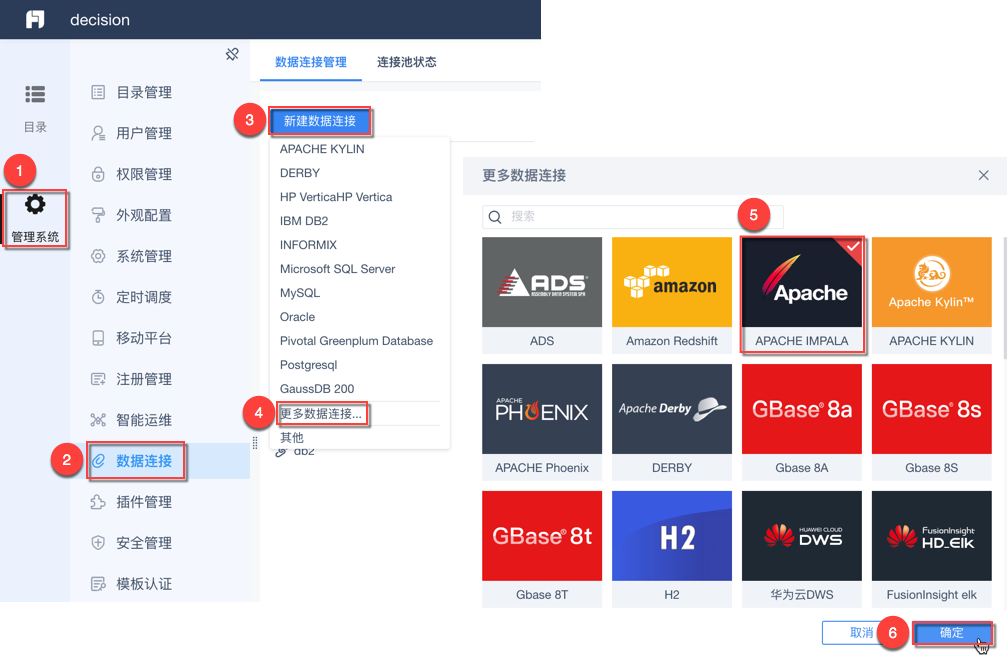Select the 华为云DWS tile
The width and height of the screenshot is (1007, 655).
coord(801,549)
